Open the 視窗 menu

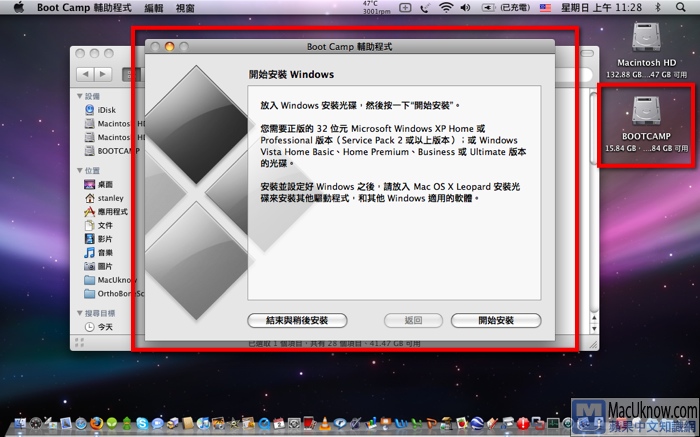point(186,7)
